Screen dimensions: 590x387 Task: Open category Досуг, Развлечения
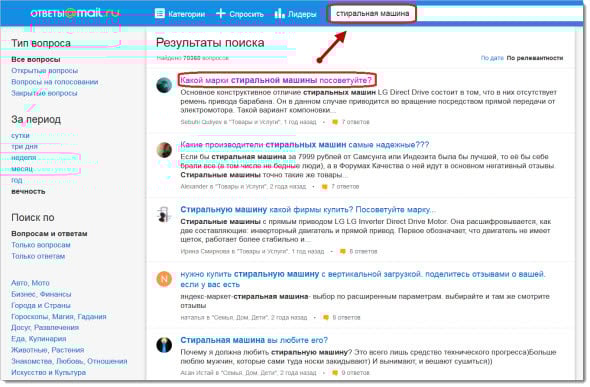(x=45, y=328)
